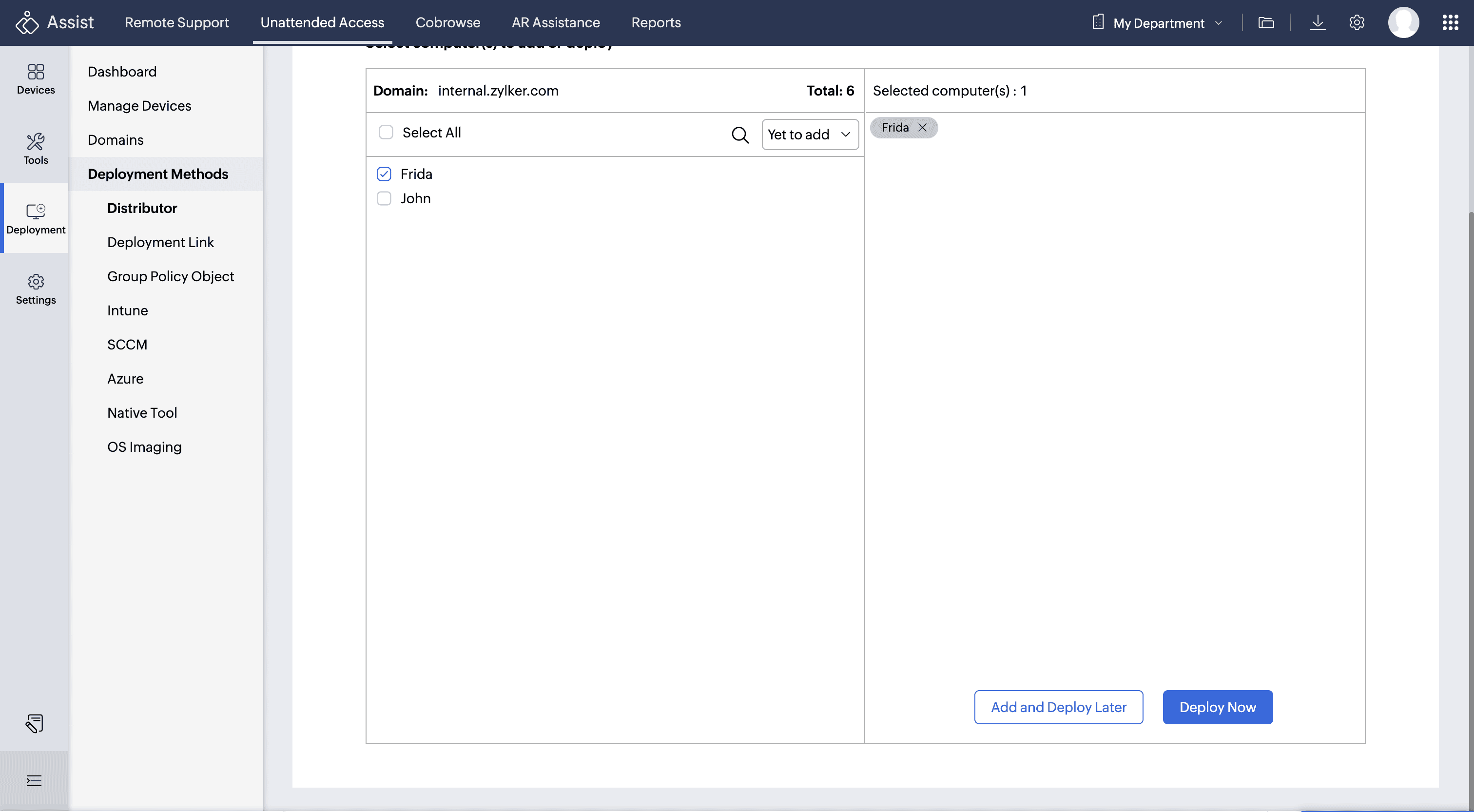
Task: Open the user profile avatar menu
Action: tap(1403, 23)
